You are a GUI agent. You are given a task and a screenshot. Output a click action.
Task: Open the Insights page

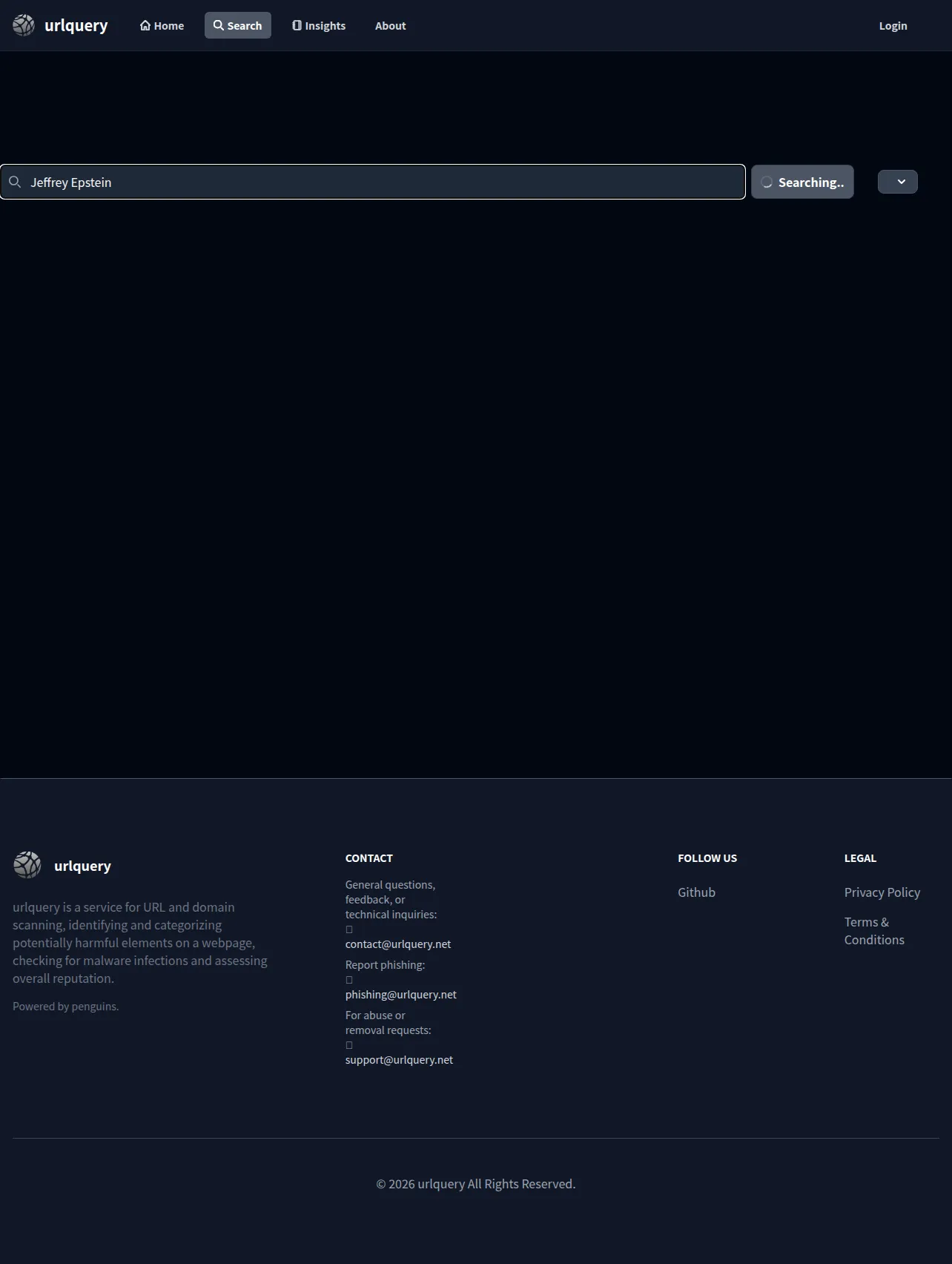point(319,25)
